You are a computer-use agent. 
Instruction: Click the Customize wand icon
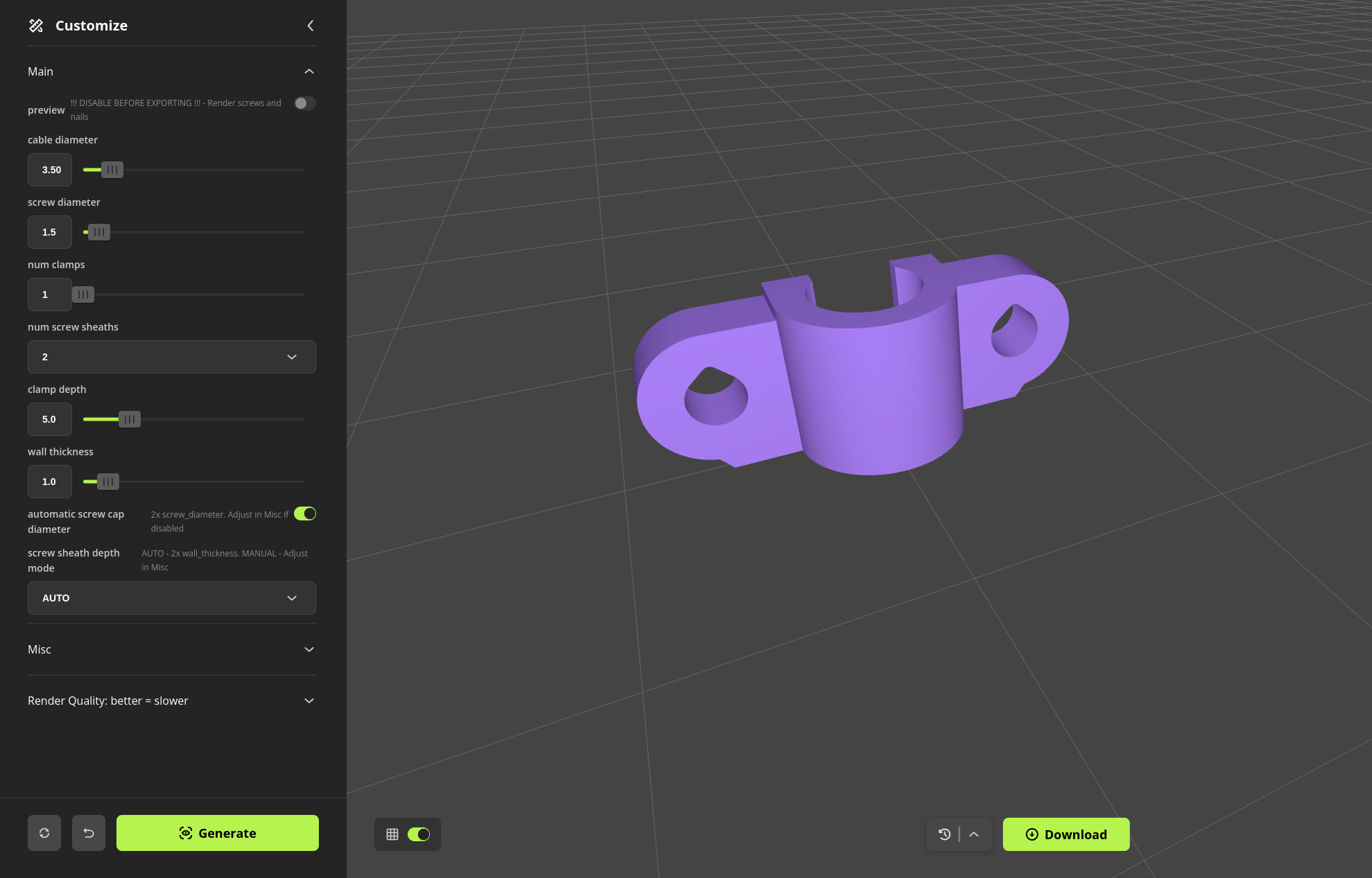pos(36,26)
